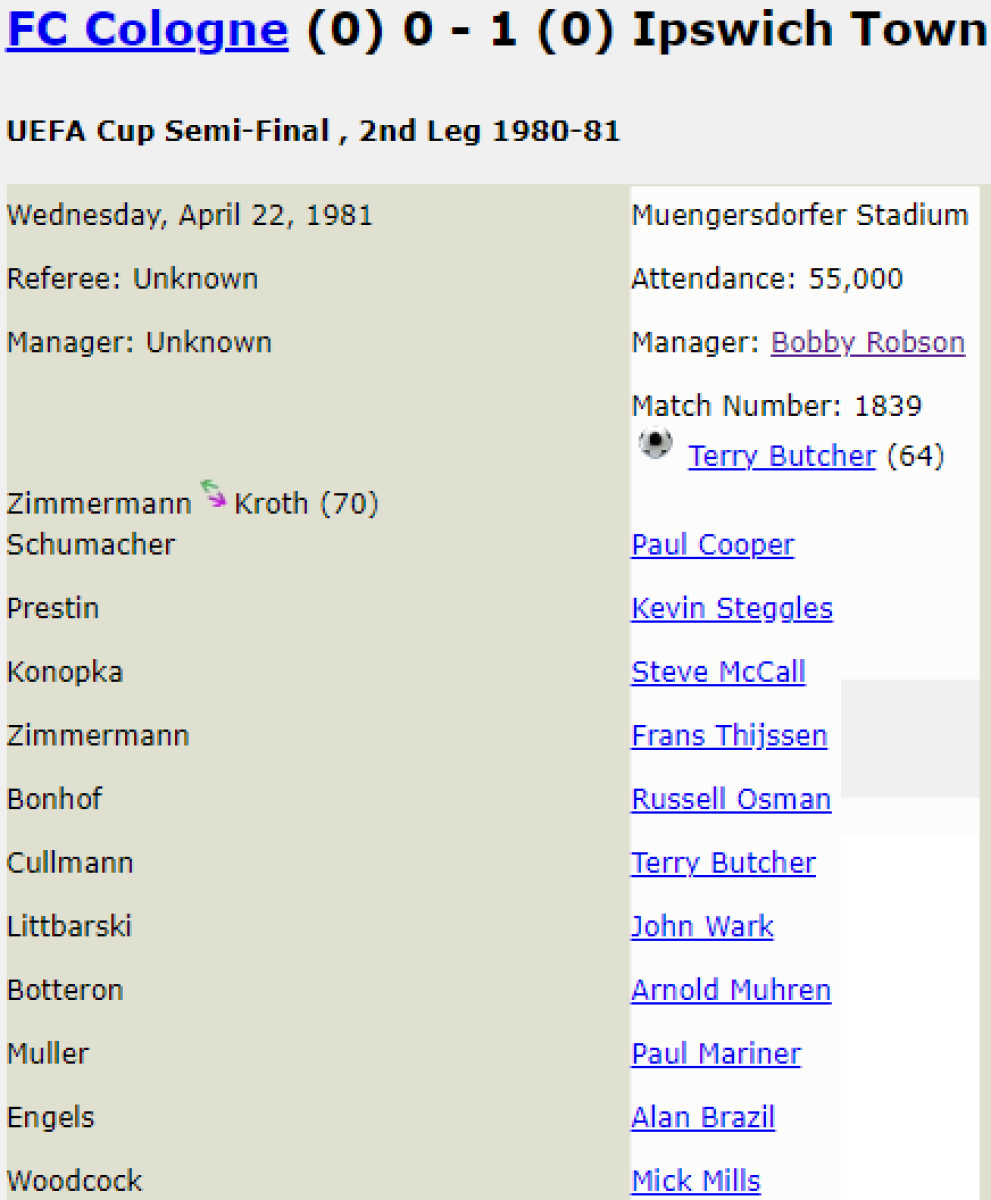Select the Paul Mariner link

(x=715, y=1054)
